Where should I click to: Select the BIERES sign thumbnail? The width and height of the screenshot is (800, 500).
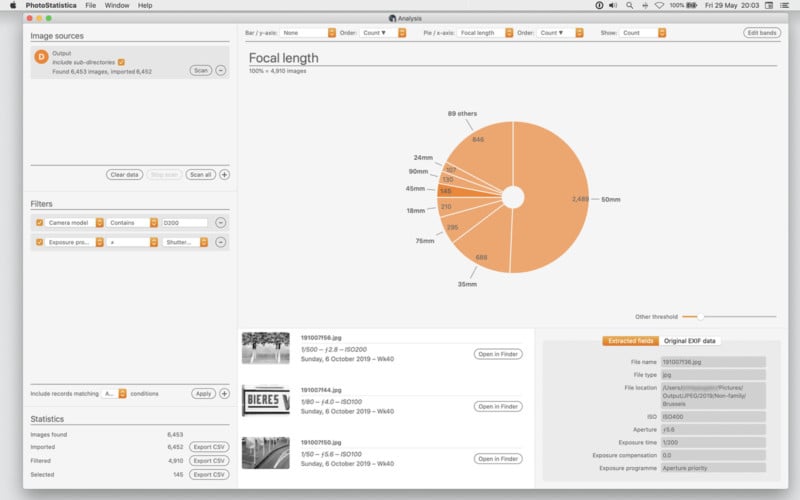coord(265,401)
